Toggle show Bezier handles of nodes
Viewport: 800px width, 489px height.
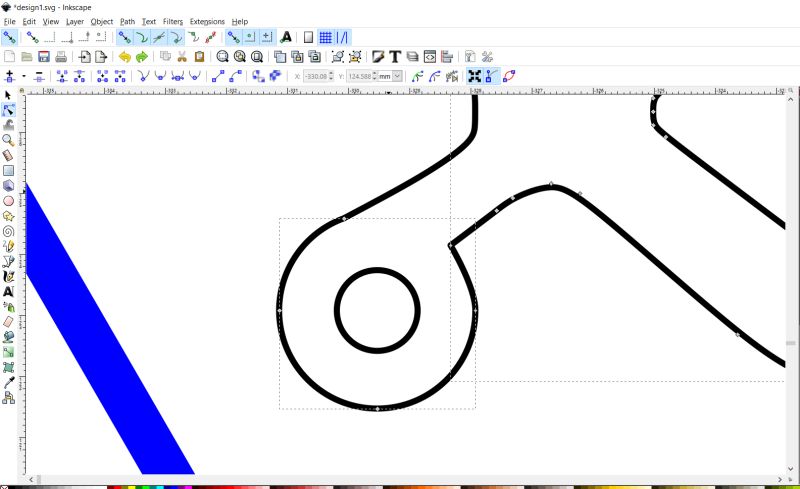point(491,77)
